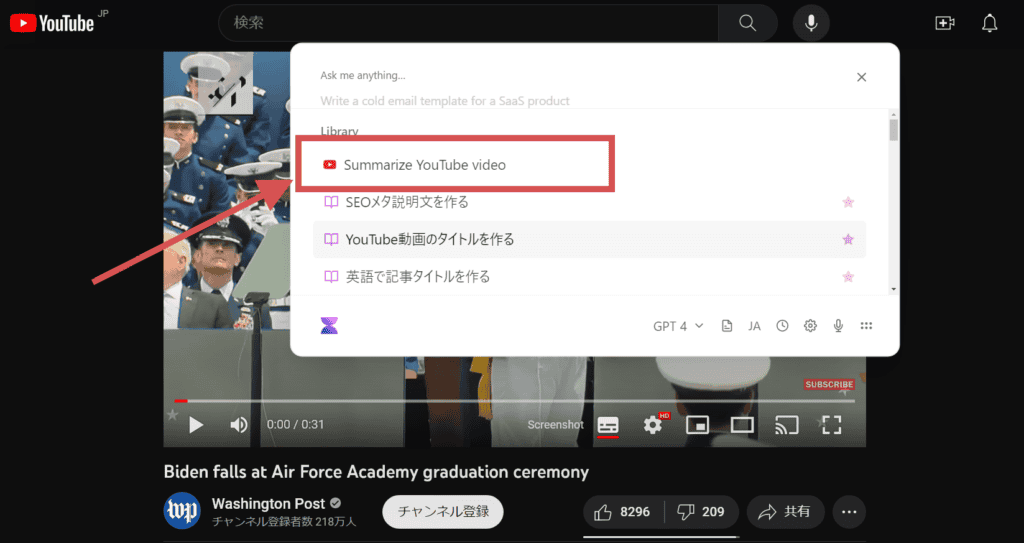Open the create video icon
The height and width of the screenshot is (543, 1024).
click(x=945, y=23)
